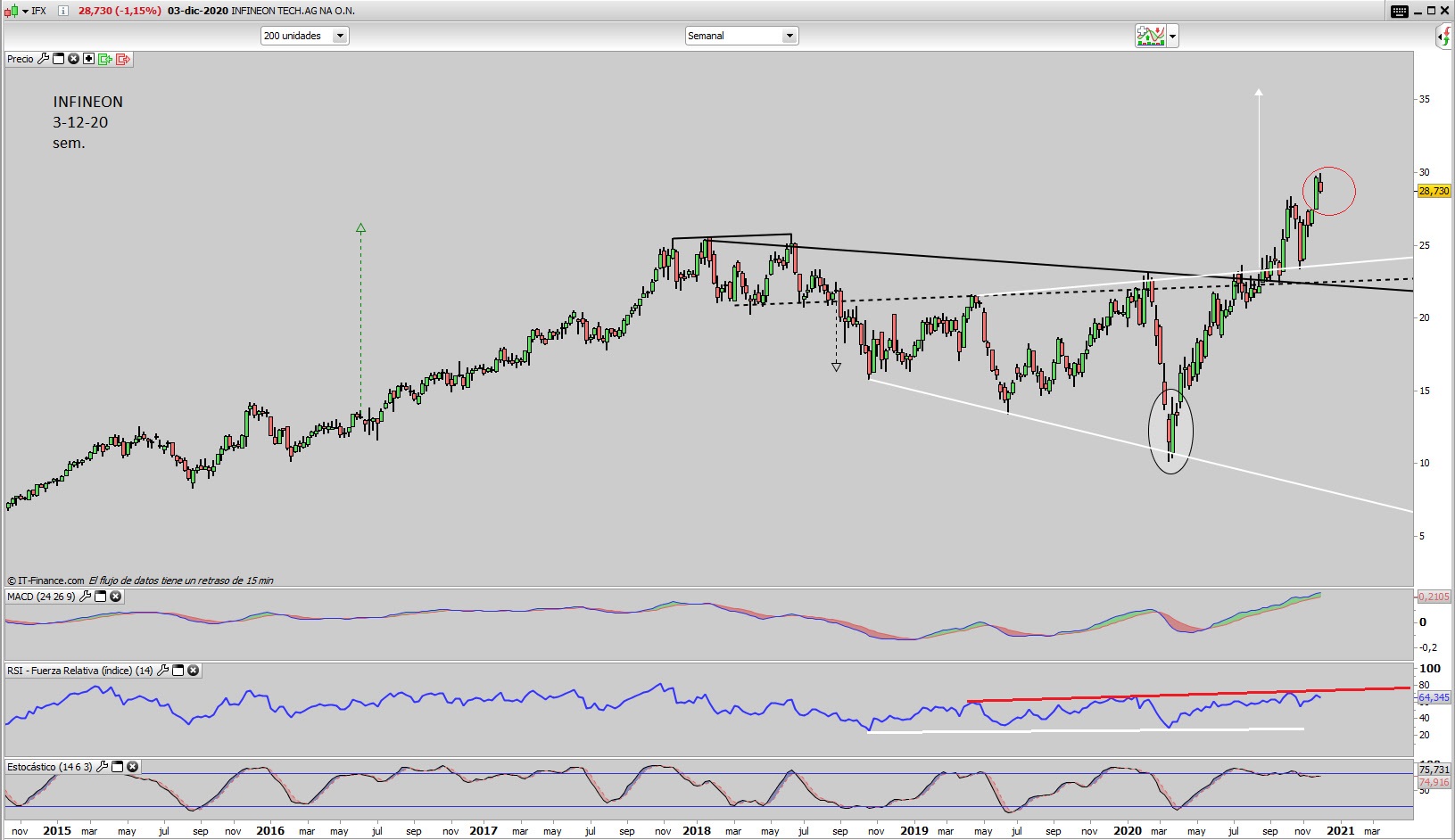This screenshot has height=840, width=1455.
Task: Maximize the Estocástico panel
Action: (118, 767)
